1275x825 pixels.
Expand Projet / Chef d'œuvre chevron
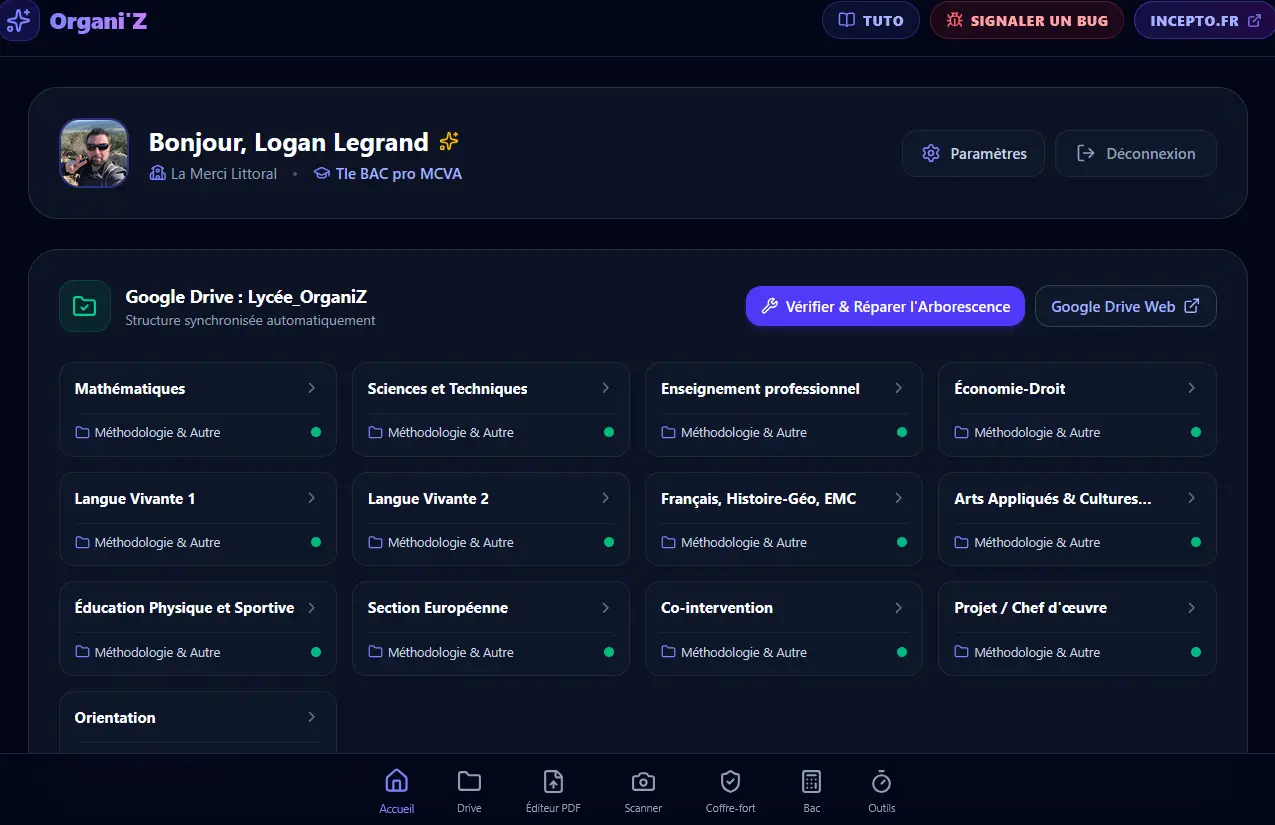point(1192,607)
